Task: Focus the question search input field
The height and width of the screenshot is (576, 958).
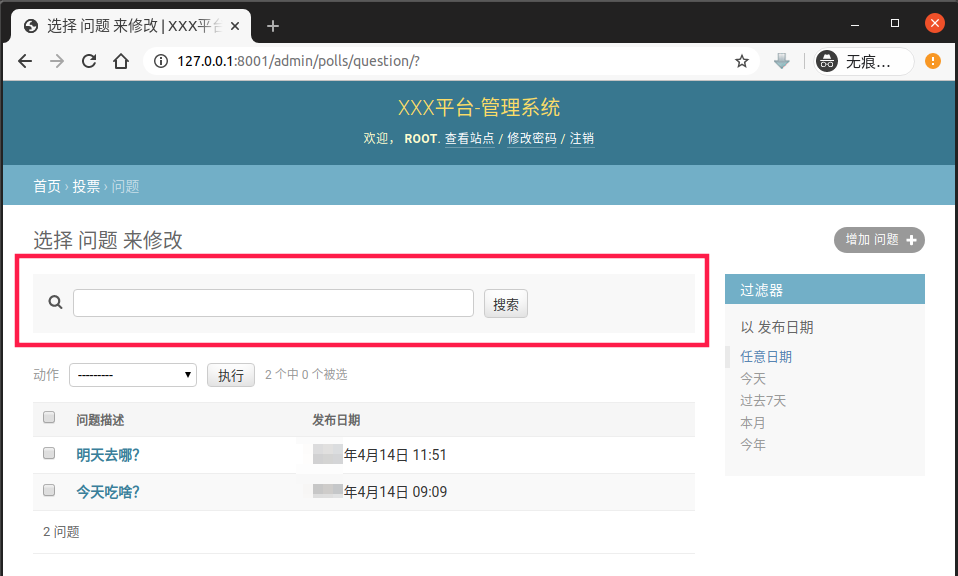Action: click(x=273, y=303)
